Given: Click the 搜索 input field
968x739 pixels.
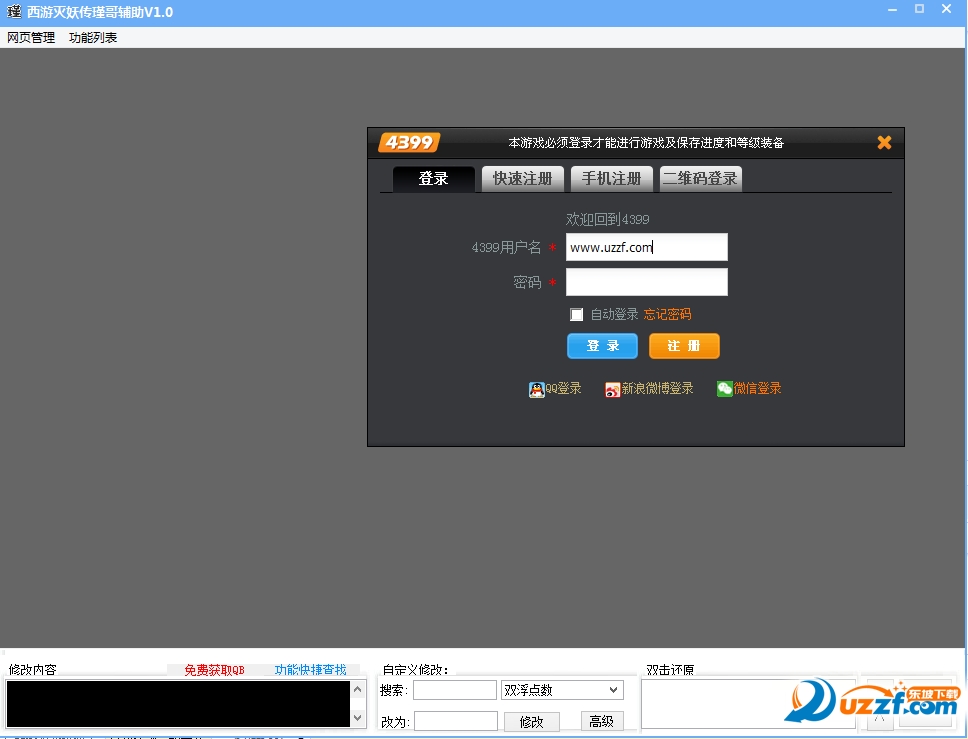Looking at the screenshot, I should pos(455,690).
